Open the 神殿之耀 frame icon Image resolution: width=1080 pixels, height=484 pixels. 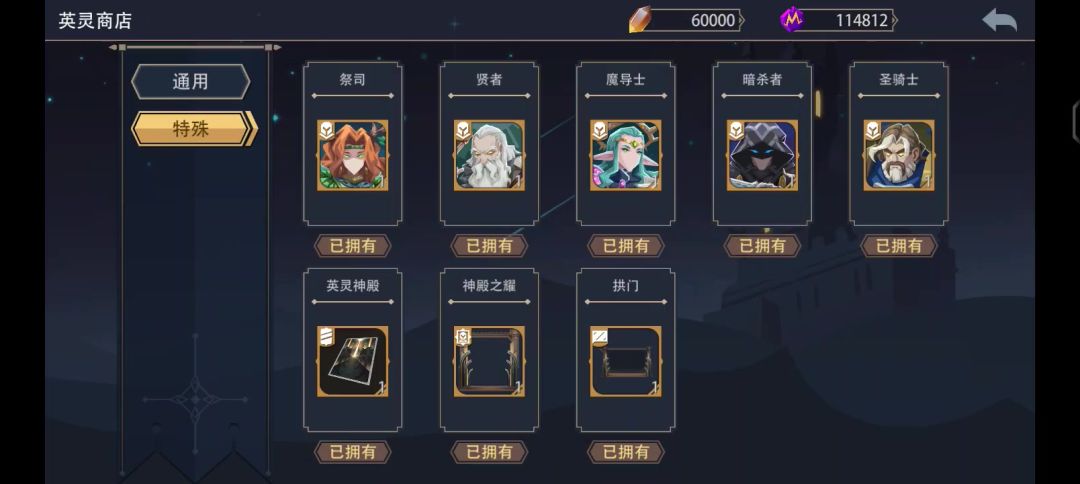click(489, 361)
